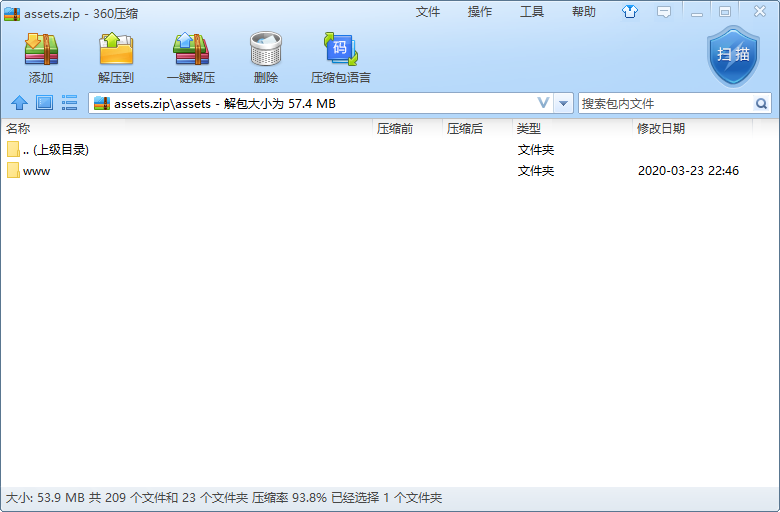Go up one level with the blue arrow
780x512 pixels.
(19, 103)
